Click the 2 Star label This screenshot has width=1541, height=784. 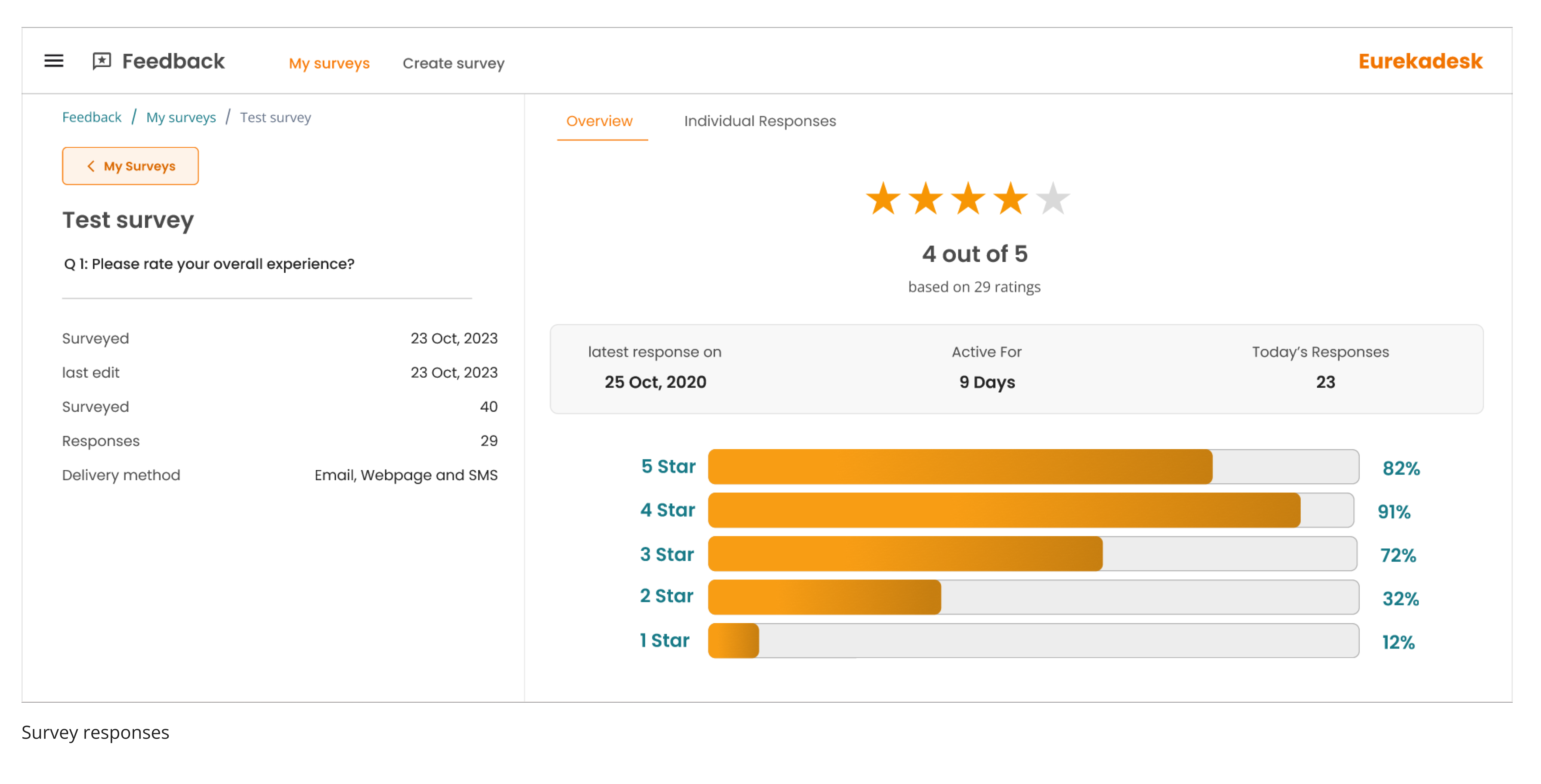pos(666,596)
